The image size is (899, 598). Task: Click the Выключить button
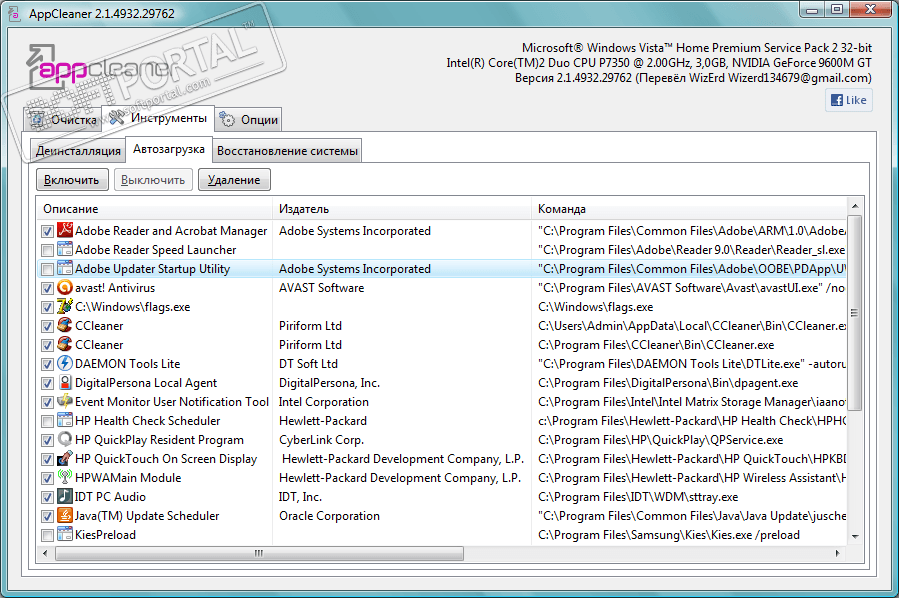153,179
